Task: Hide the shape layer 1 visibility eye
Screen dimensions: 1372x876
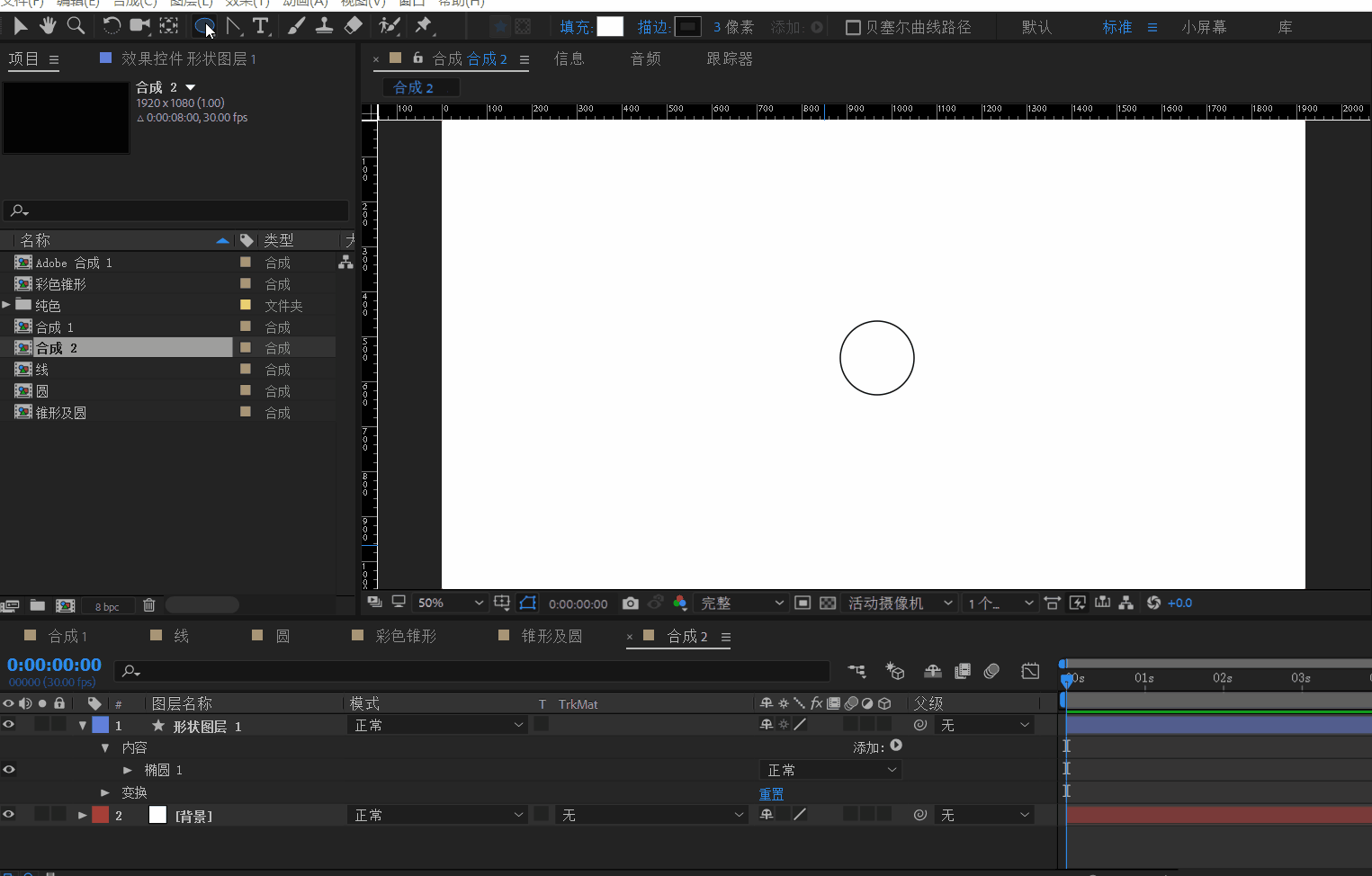Action: [x=9, y=725]
